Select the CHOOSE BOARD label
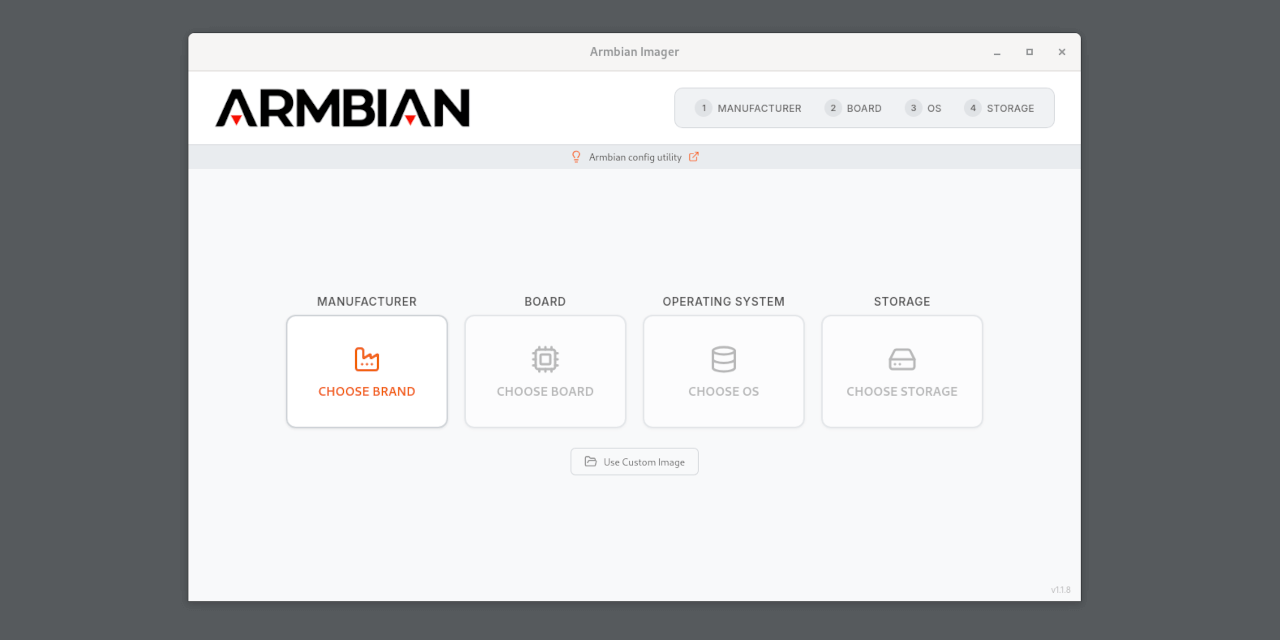The height and width of the screenshot is (640, 1280). click(x=545, y=392)
